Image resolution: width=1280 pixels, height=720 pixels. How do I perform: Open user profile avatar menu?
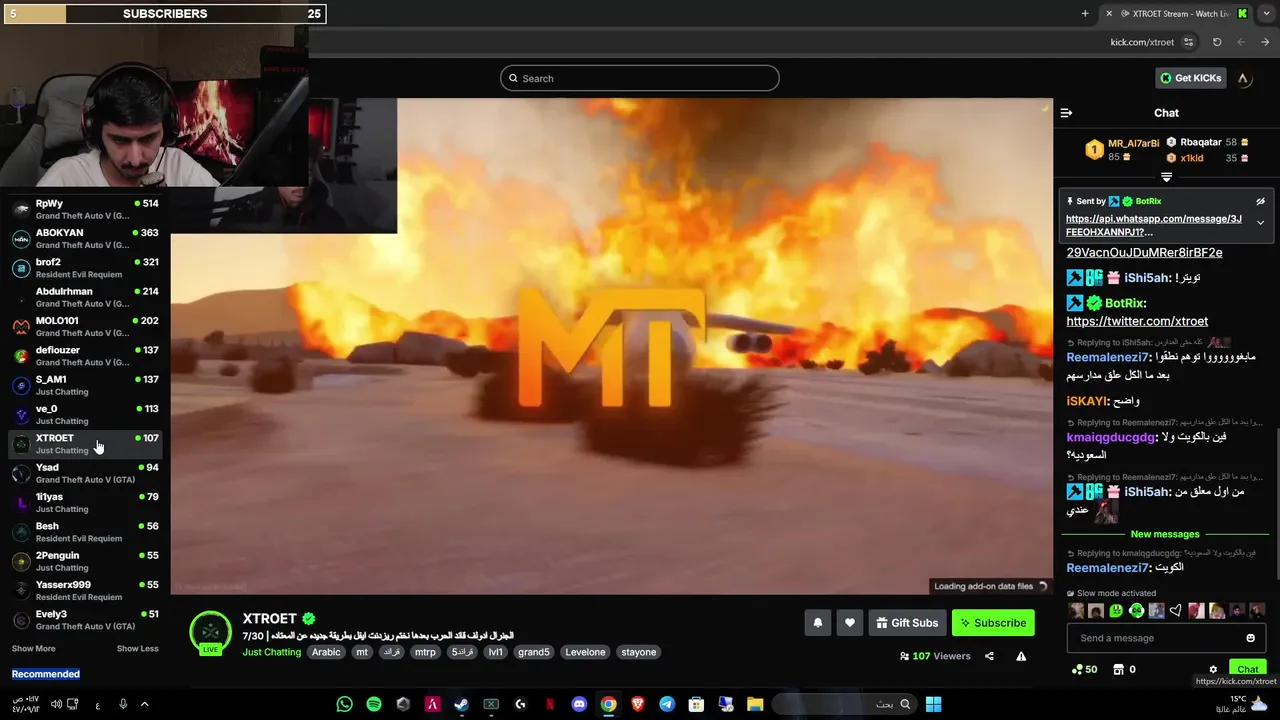[1243, 78]
